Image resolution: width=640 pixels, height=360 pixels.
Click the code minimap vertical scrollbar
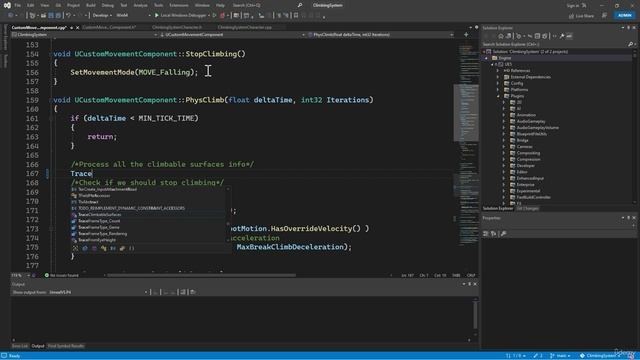pyautogui.click(x=466, y=112)
